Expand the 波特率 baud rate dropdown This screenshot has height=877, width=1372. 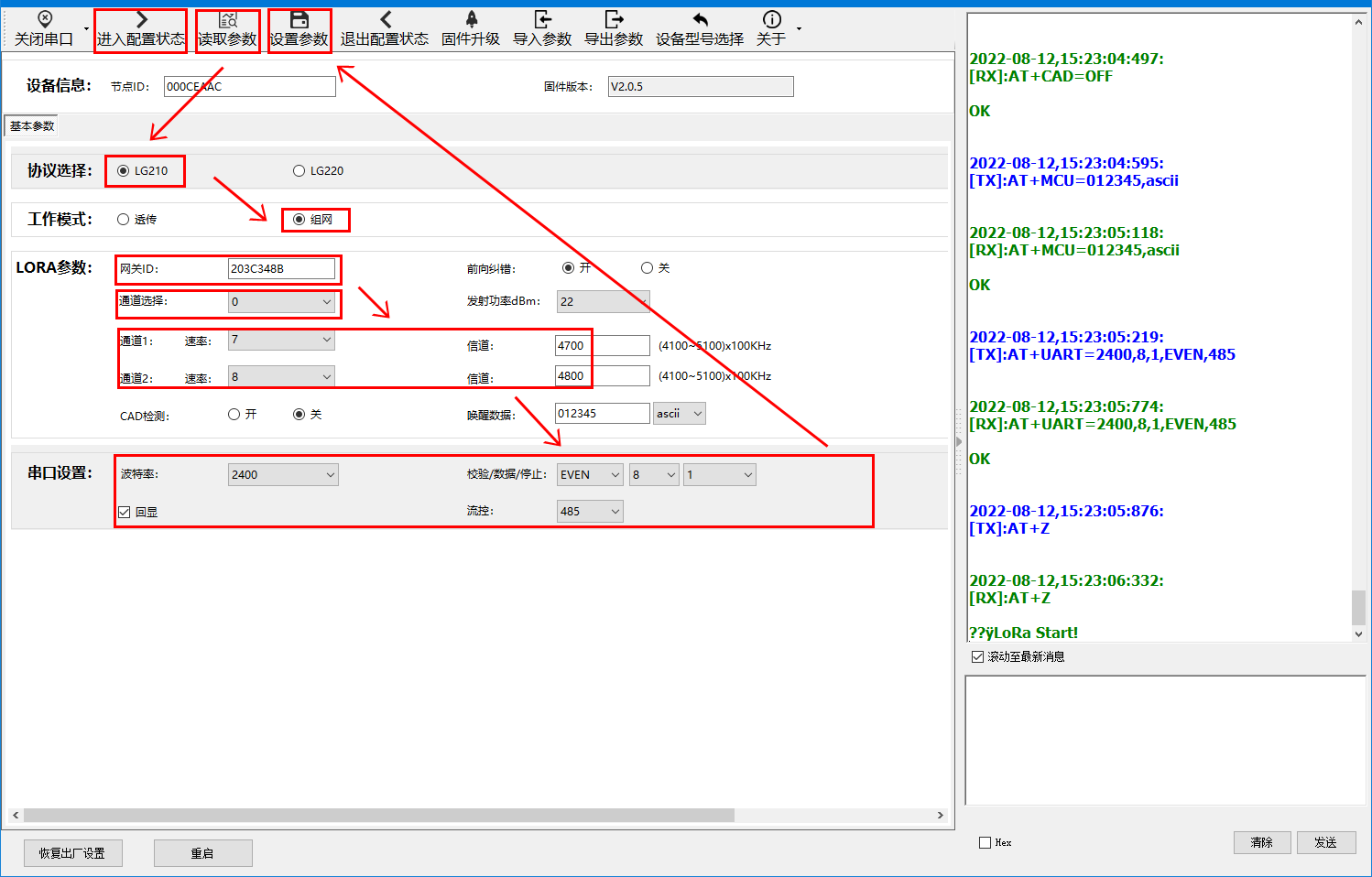[x=283, y=475]
